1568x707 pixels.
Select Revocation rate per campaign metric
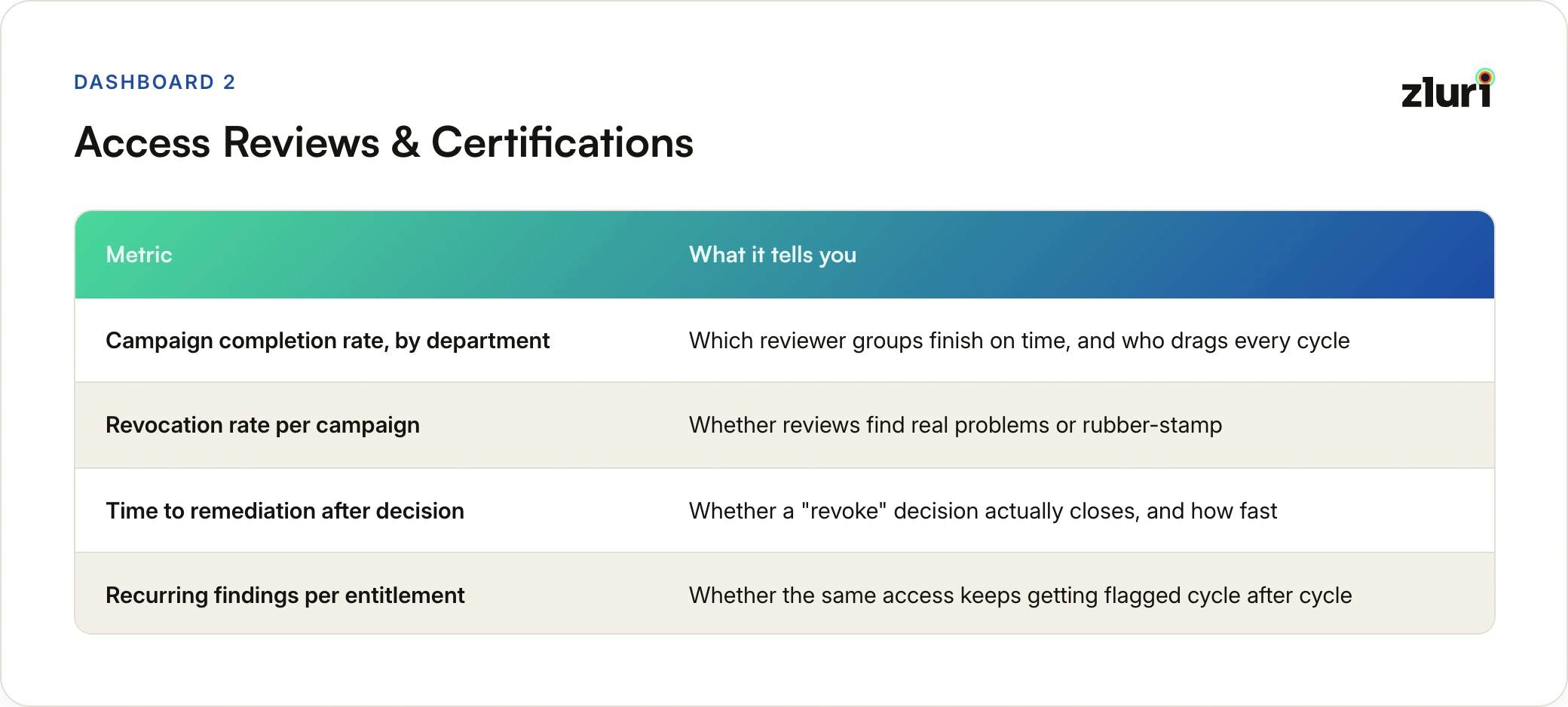tap(262, 425)
